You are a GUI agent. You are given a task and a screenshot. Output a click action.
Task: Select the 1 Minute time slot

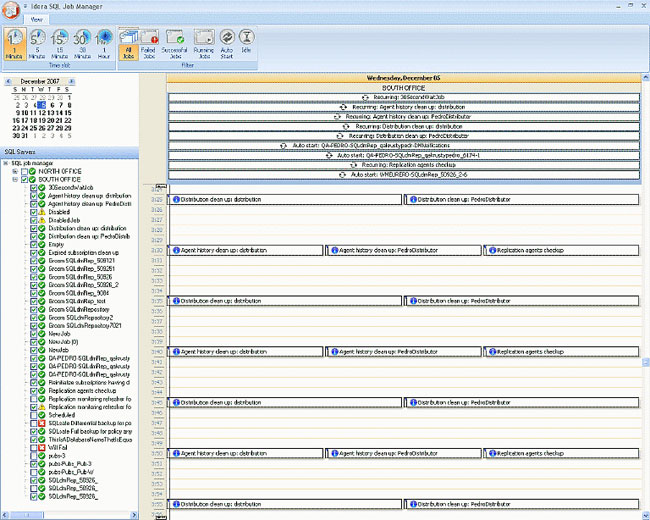pyautogui.click(x=15, y=44)
